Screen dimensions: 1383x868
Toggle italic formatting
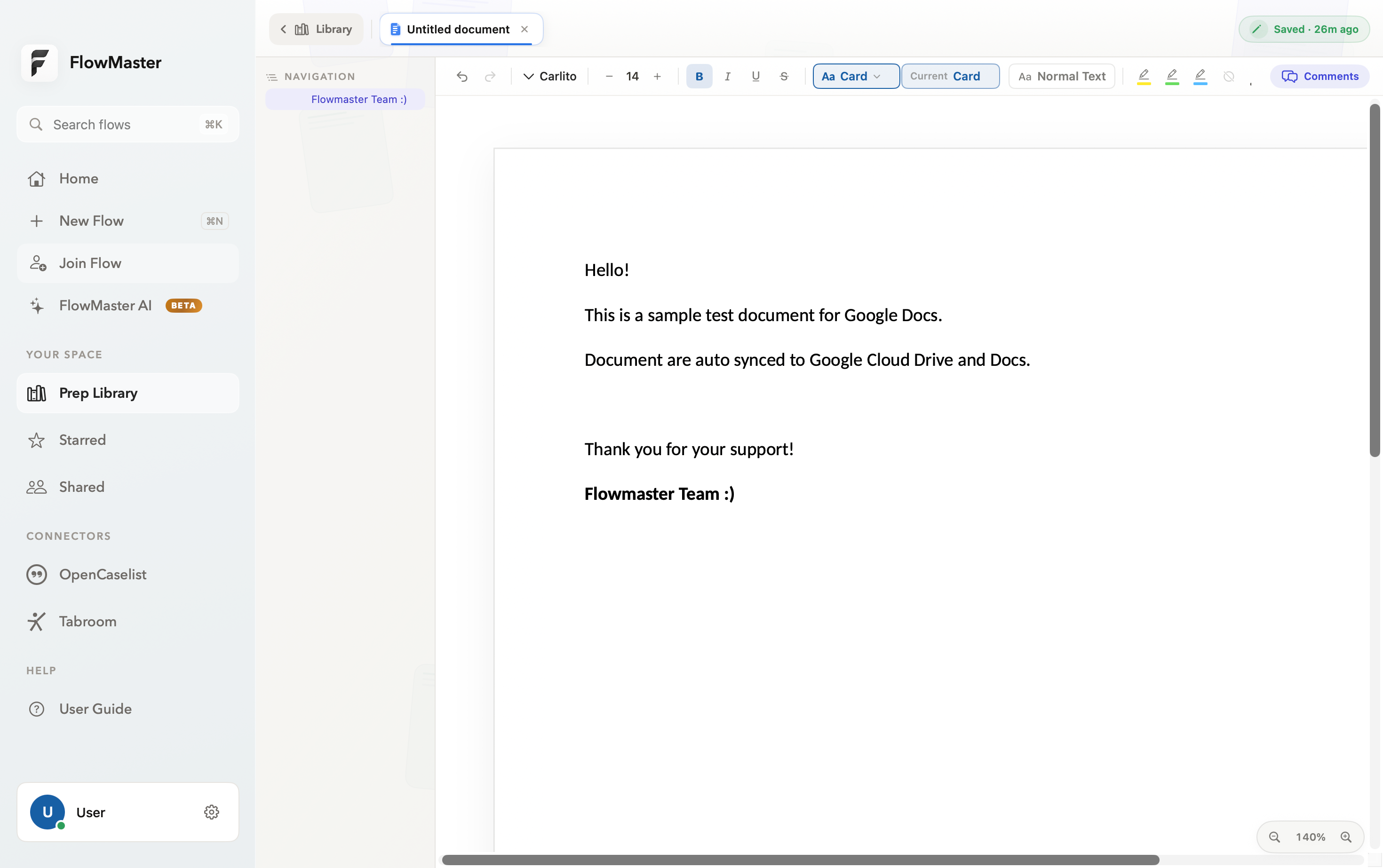[727, 76]
